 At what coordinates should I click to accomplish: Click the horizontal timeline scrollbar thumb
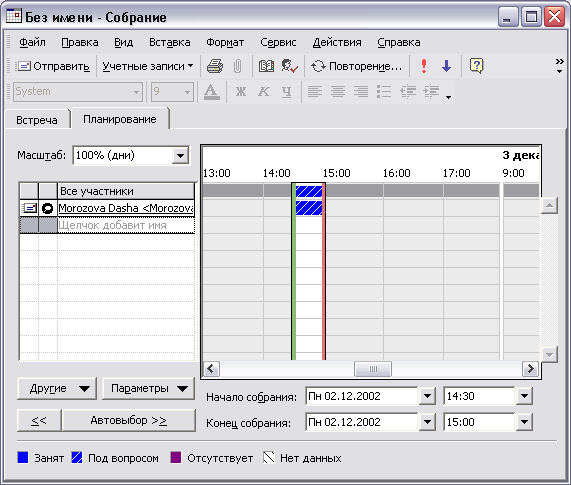pyautogui.click(x=373, y=369)
